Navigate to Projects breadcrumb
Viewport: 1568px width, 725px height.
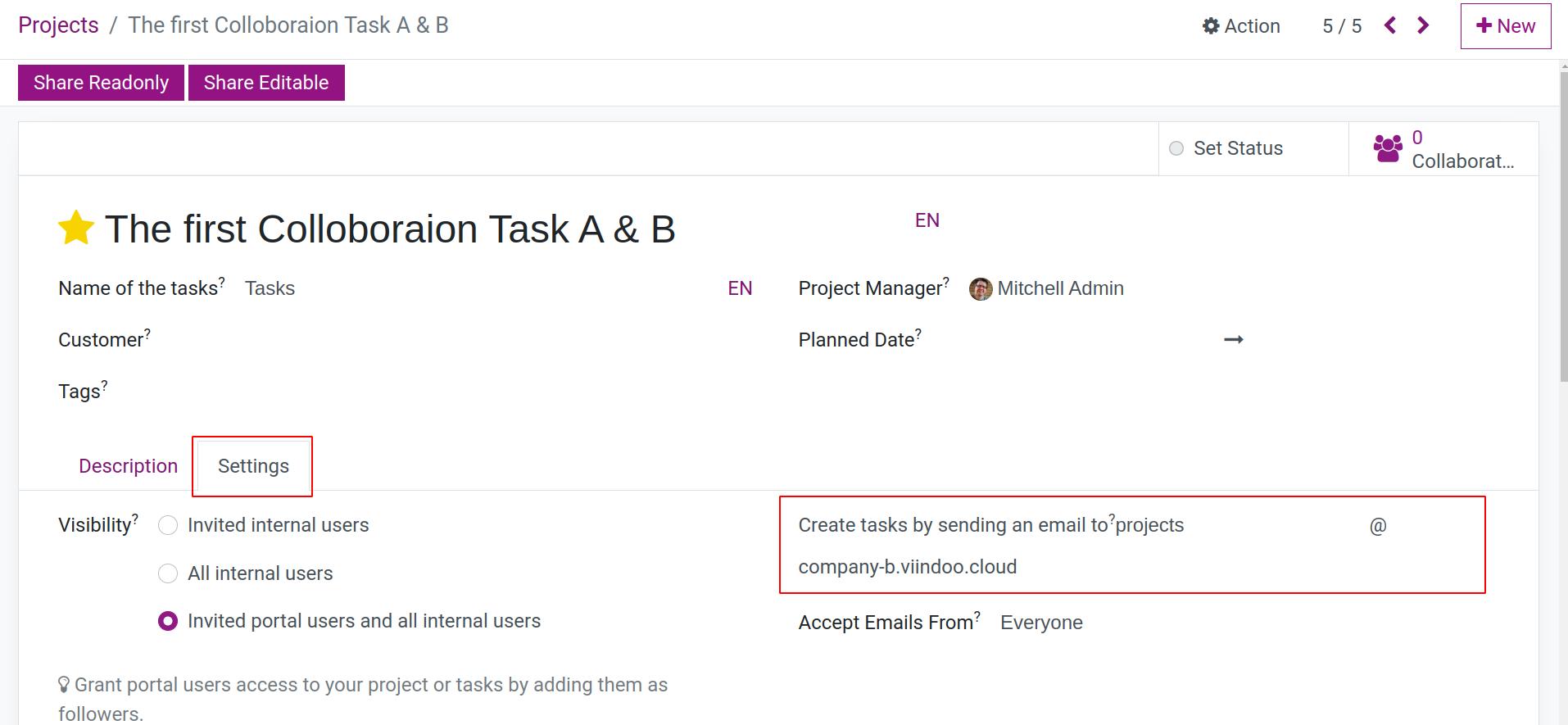58,25
